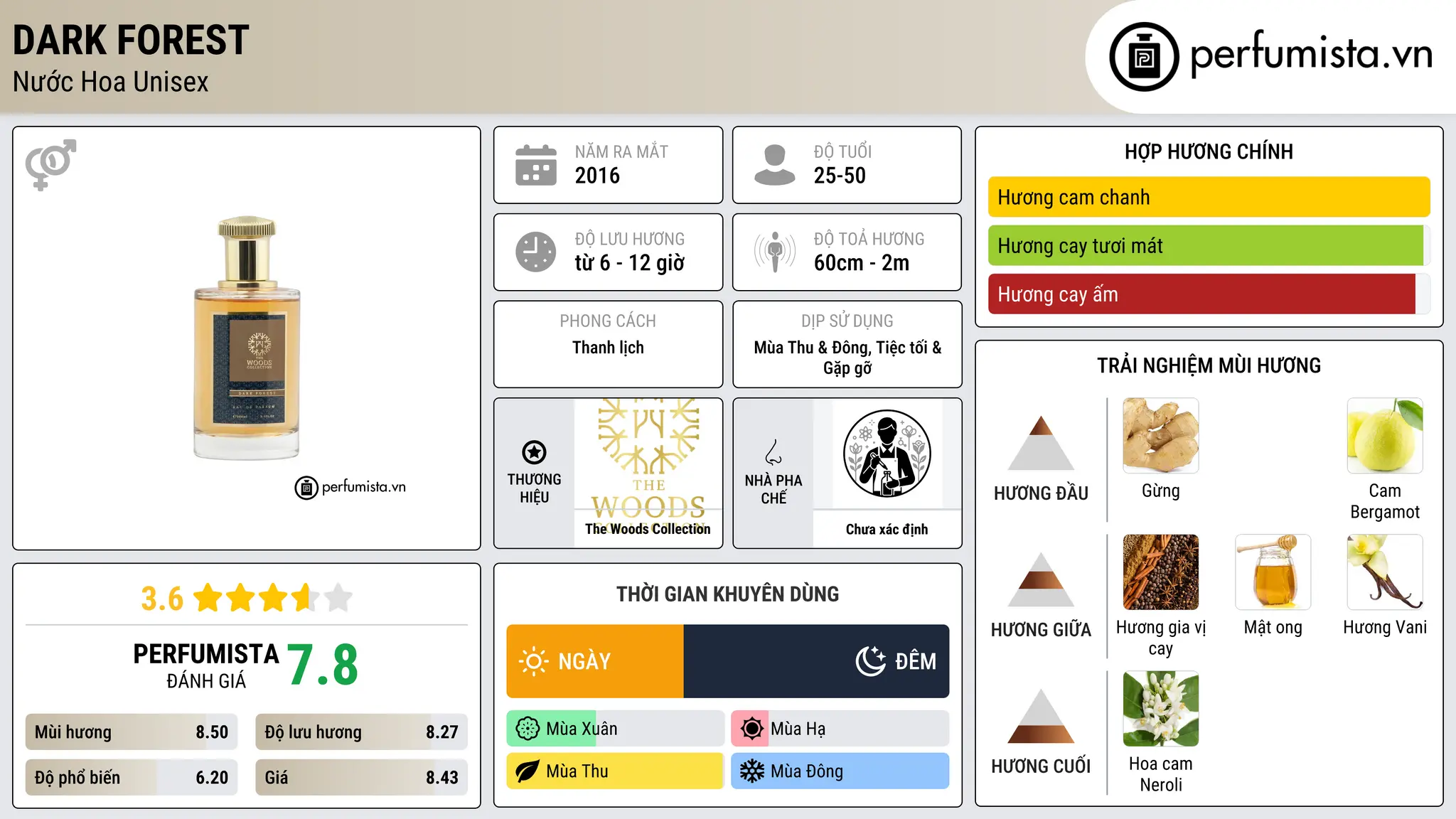Click the Độ lưu hương 8.27 score bar
Image resolution: width=1456 pixels, height=819 pixels.
click(x=361, y=732)
